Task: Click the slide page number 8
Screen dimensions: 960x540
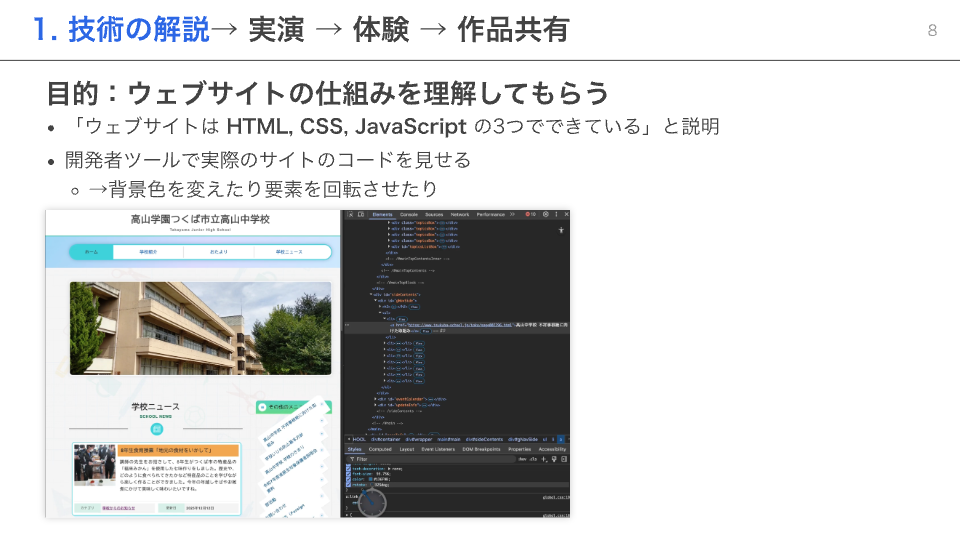Action: click(932, 30)
